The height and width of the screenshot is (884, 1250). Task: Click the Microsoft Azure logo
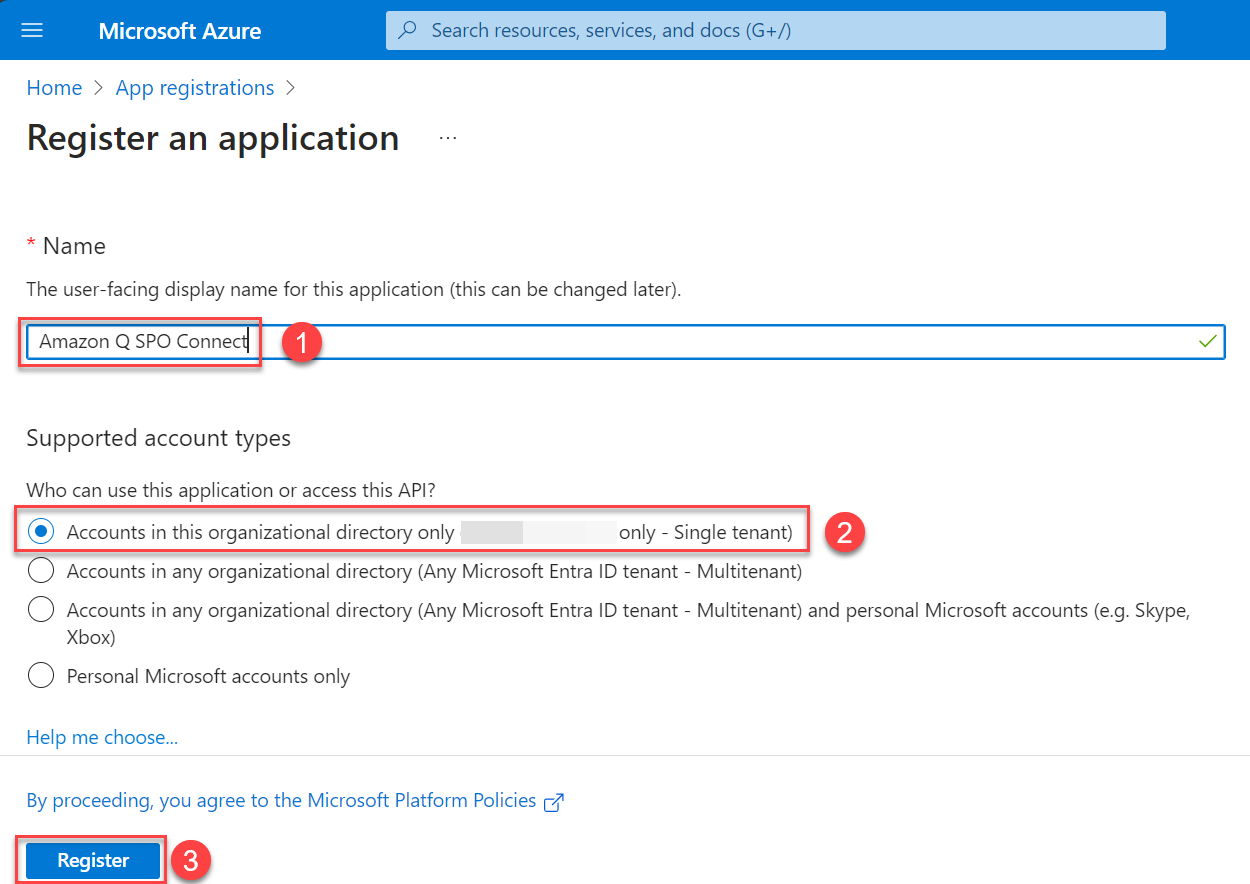(x=179, y=30)
